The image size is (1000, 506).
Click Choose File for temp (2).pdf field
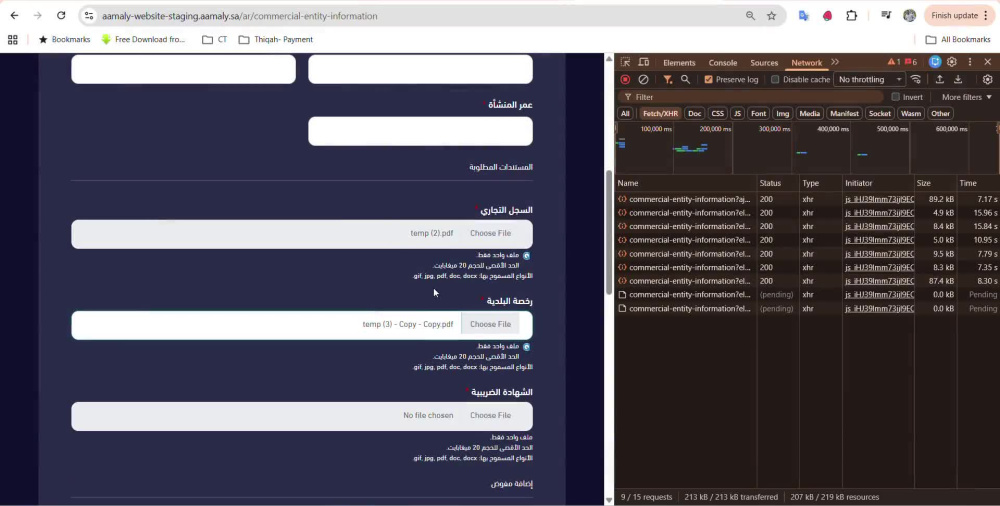[490, 233]
